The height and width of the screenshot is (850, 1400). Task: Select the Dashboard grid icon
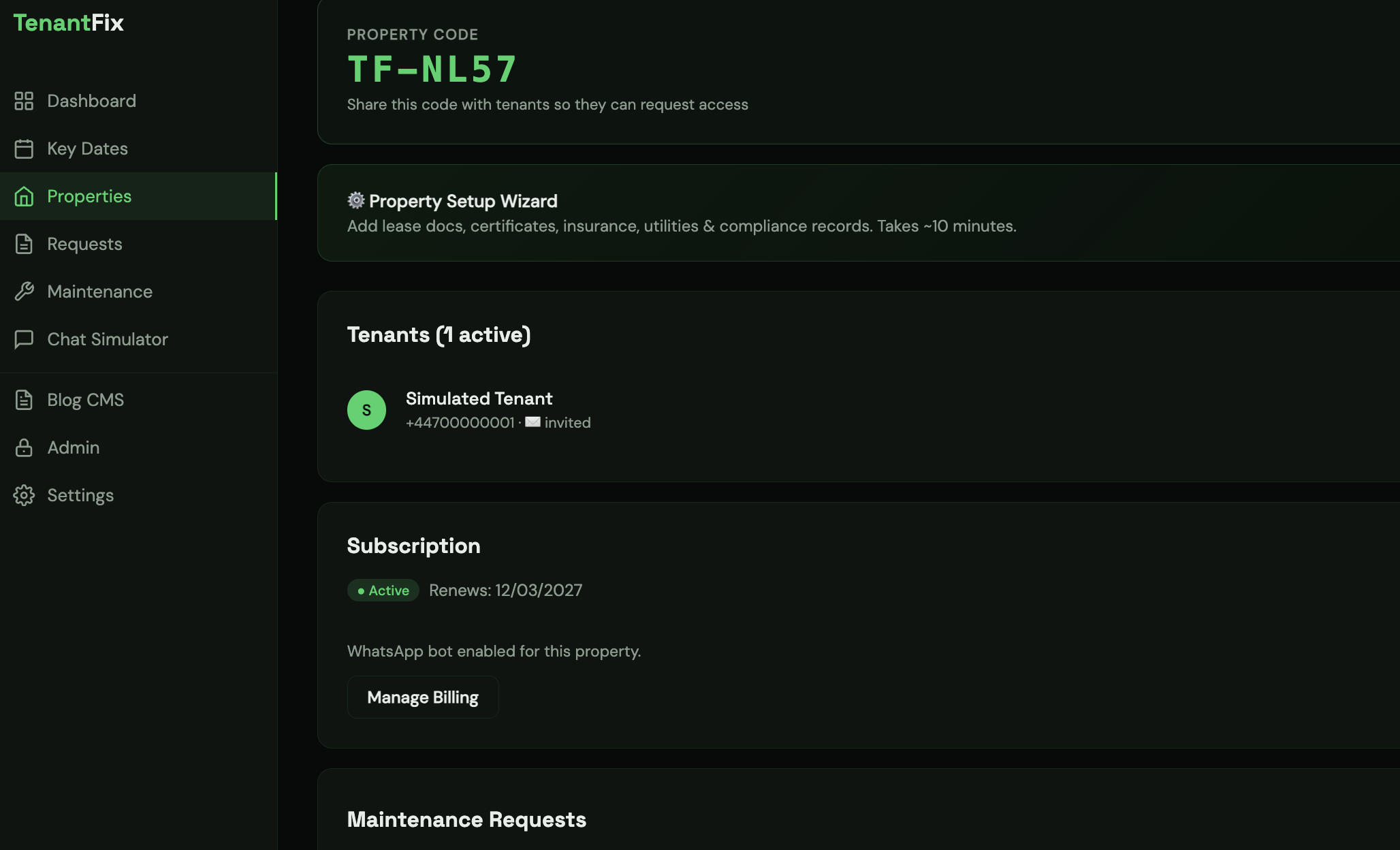(25, 101)
